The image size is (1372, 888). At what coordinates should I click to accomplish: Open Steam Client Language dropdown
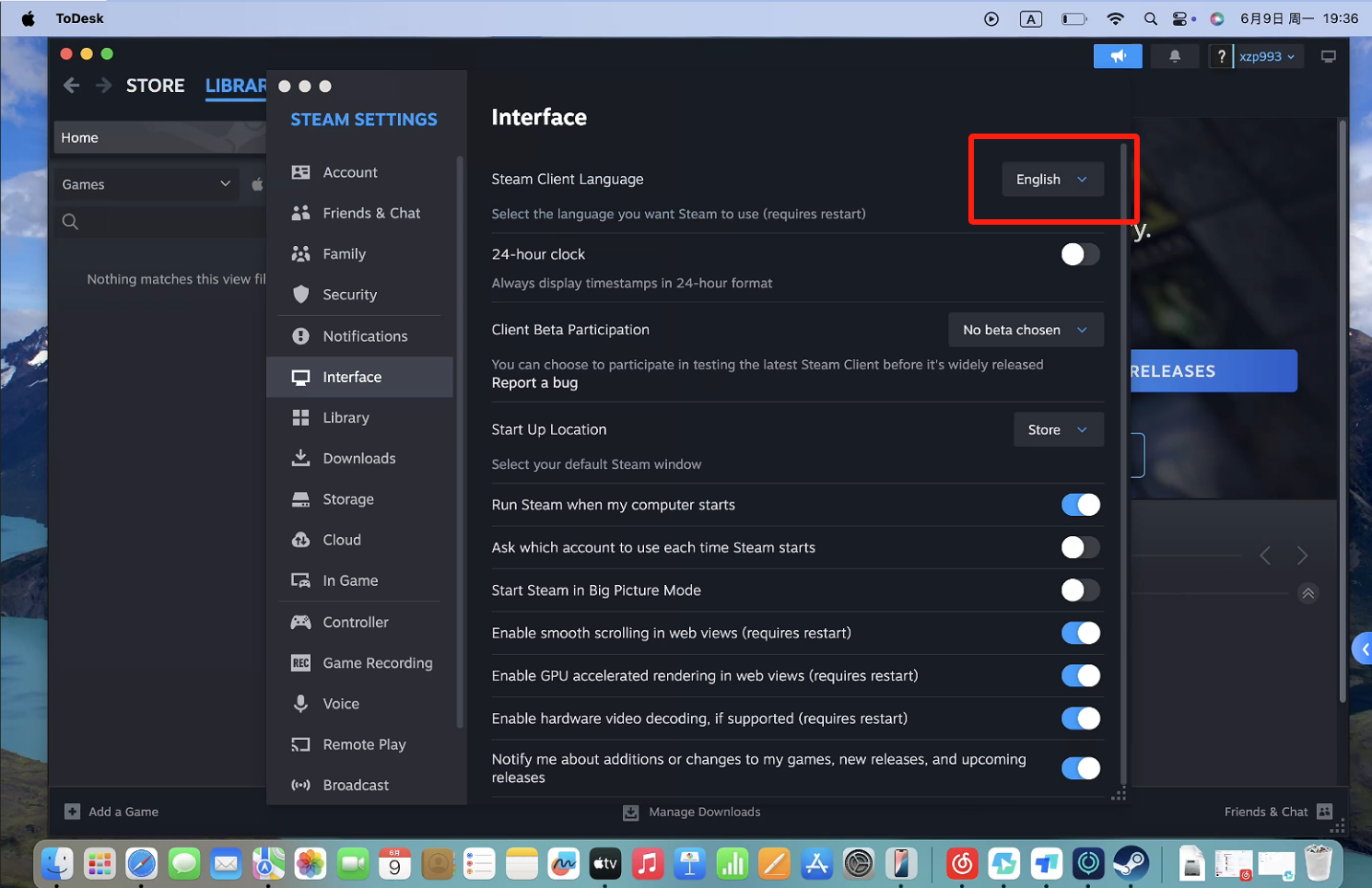coord(1052,179)
